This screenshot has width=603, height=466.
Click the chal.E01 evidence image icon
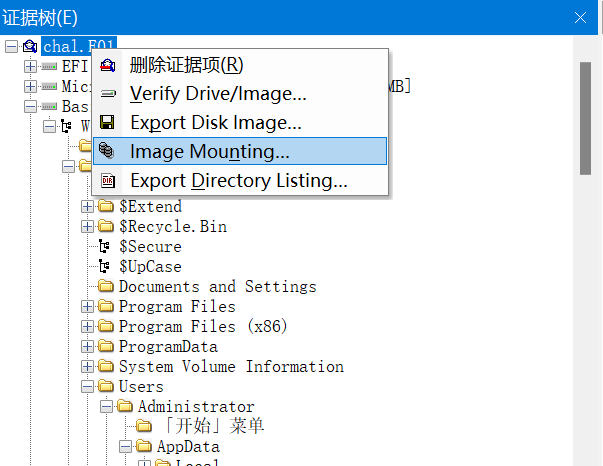pyautogui.click(x=29, y=46)
